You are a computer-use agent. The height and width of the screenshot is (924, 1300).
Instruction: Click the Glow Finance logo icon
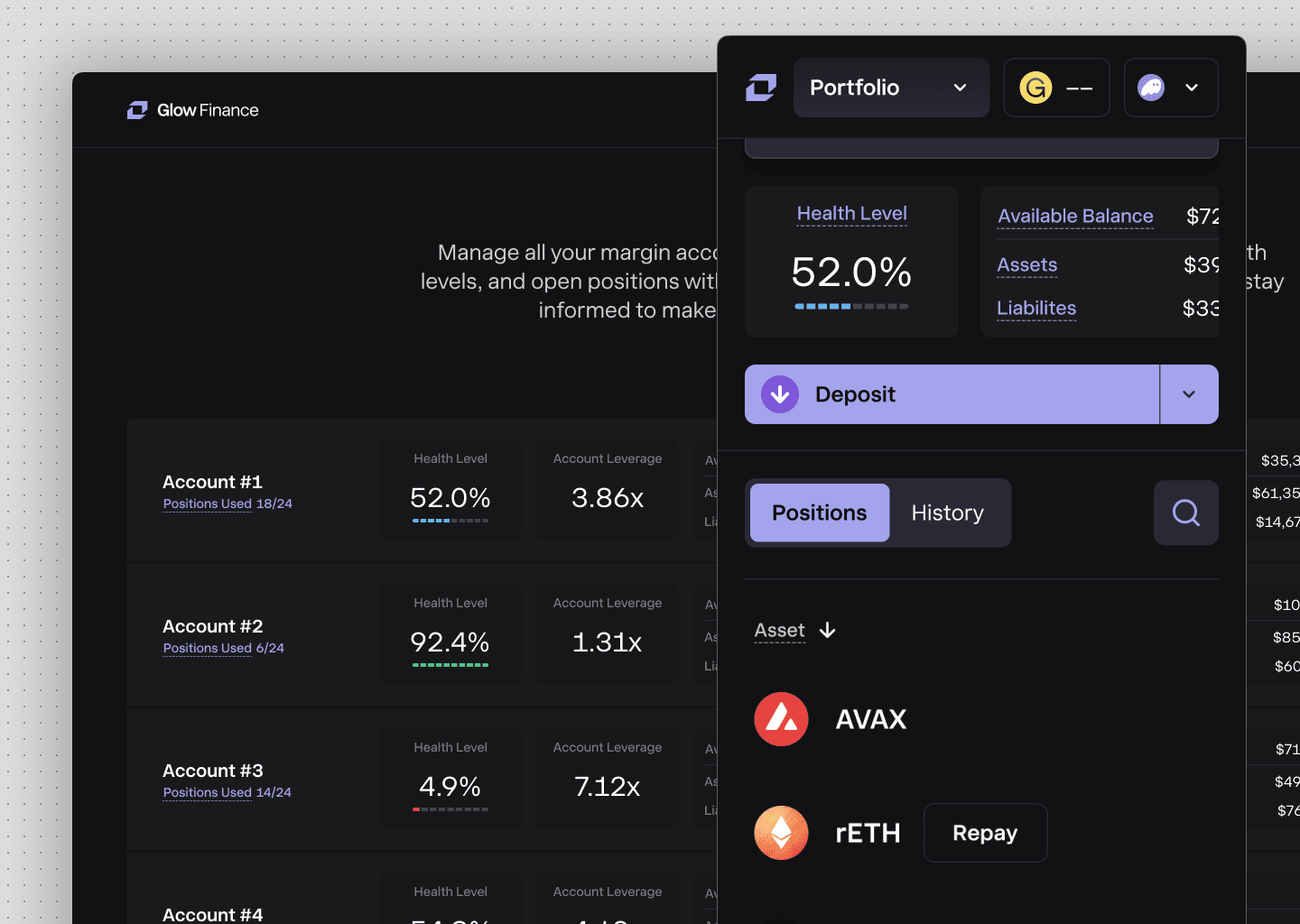[137, 110]
